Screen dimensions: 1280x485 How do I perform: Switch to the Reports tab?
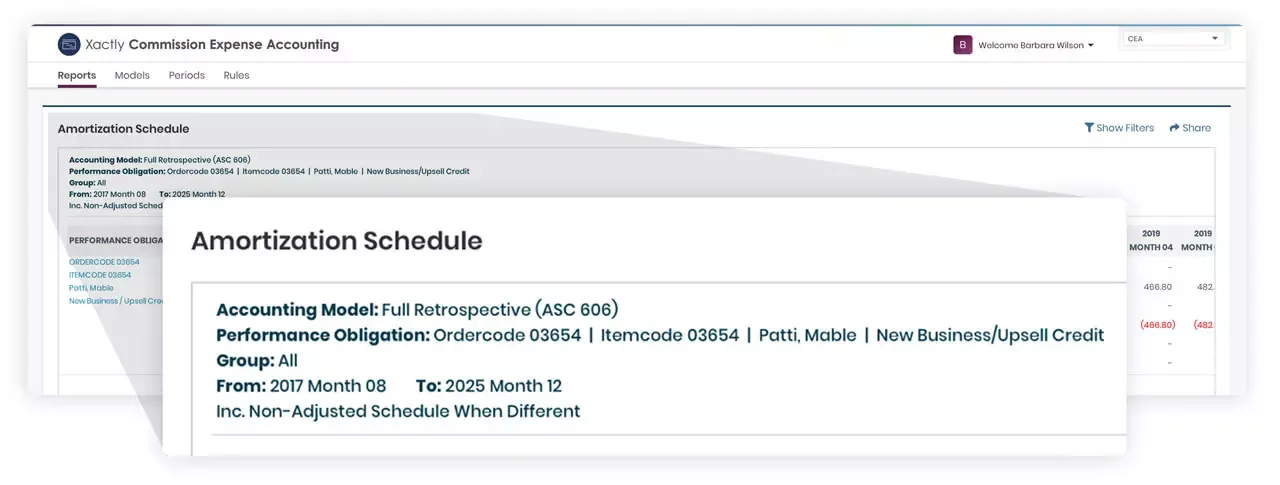click(77, 76)
